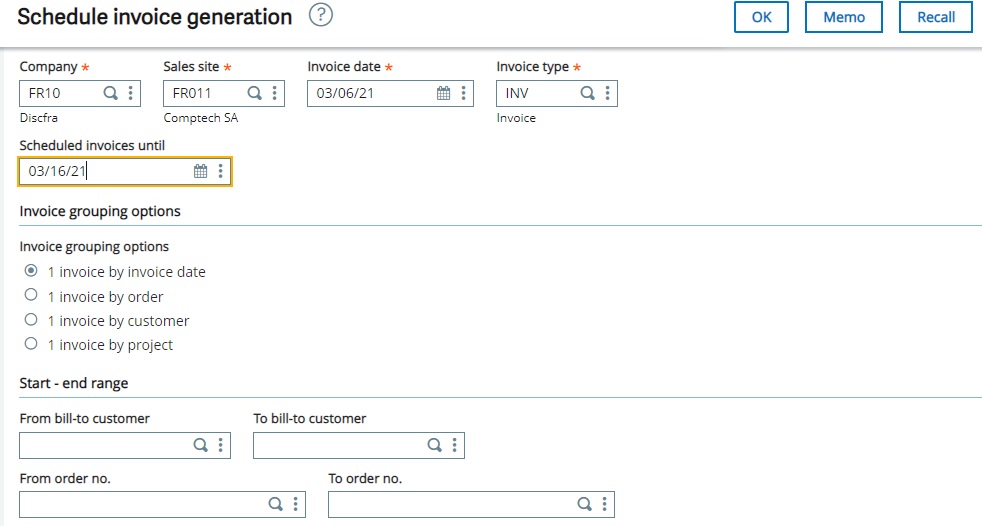Open Invoice type field actions dots
This screenshot has height=526, width=982.
coord(607,93)
